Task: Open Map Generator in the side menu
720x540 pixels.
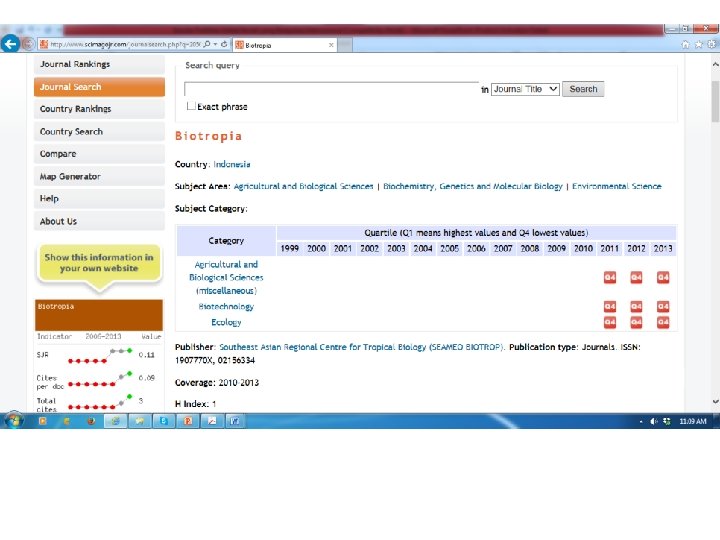Action: point(99,176)
